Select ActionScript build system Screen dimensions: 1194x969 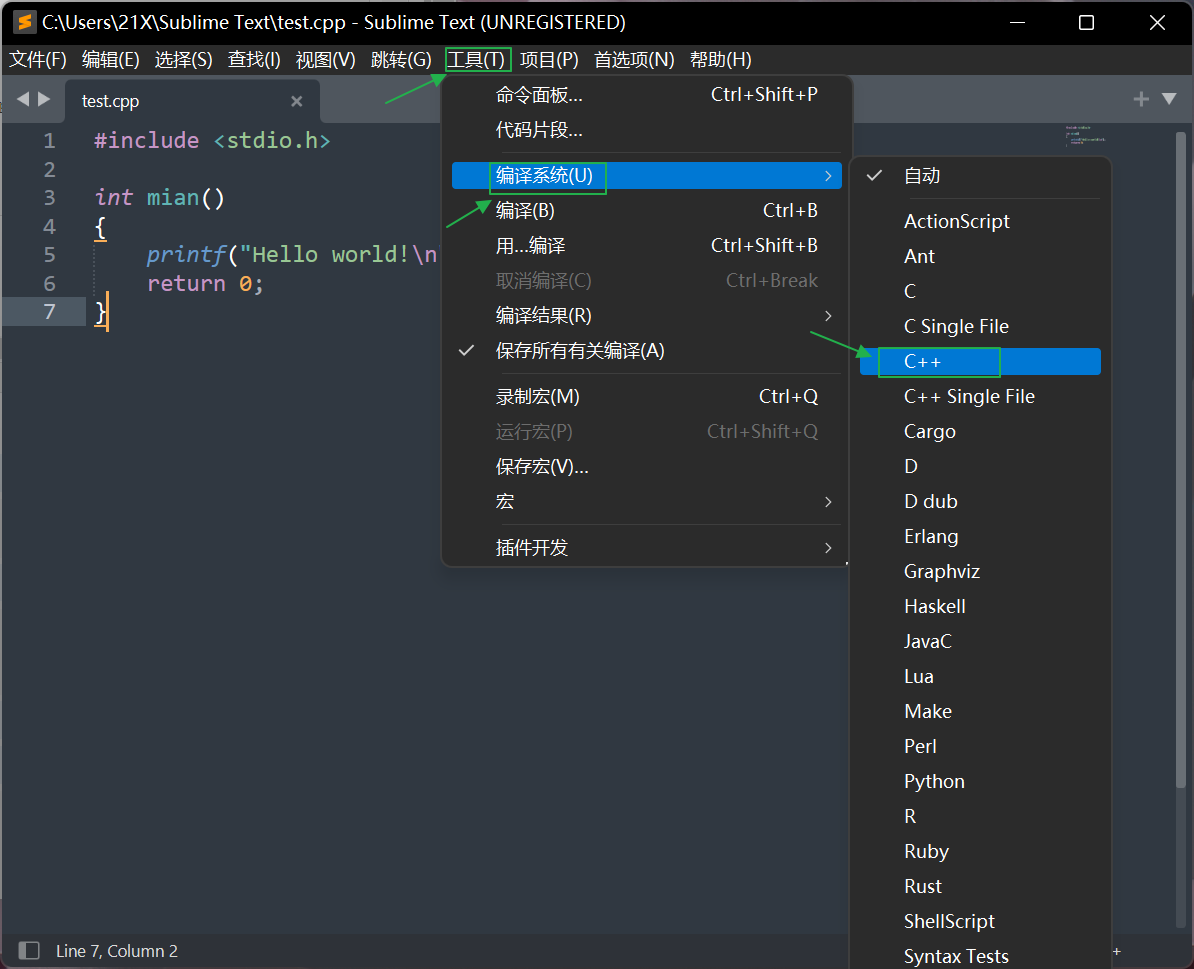point(980,222)
